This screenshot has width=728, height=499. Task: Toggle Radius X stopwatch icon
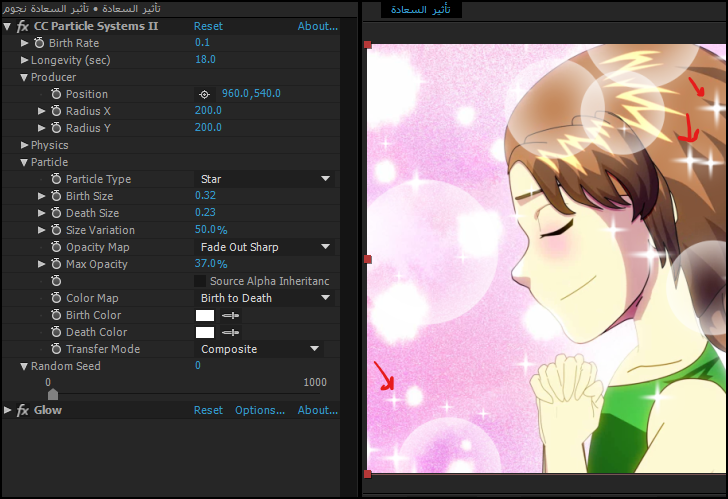coord(56,111)
